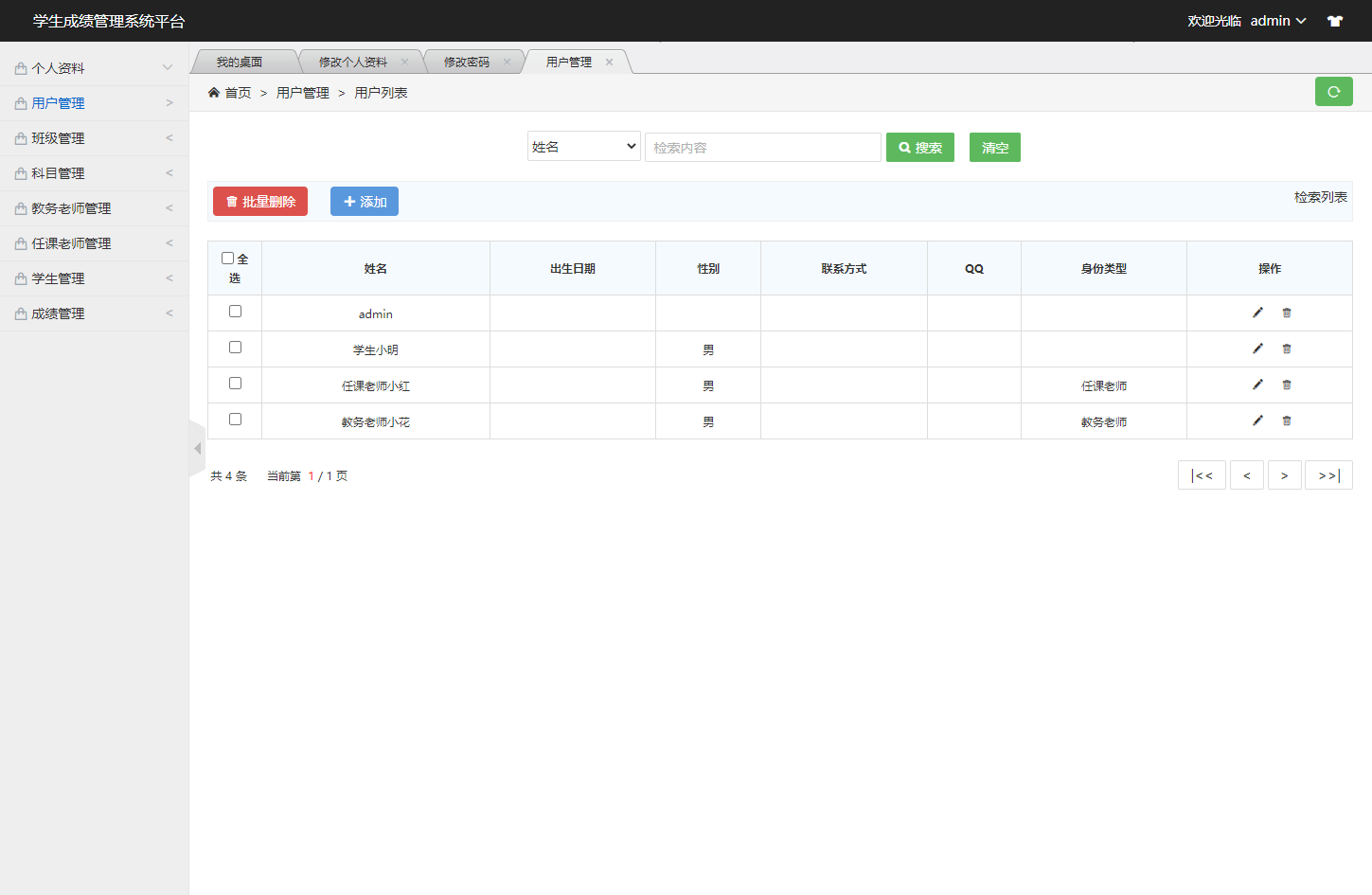Open the admin account dropdown
1372x895 pixels.
[1276, 20]
